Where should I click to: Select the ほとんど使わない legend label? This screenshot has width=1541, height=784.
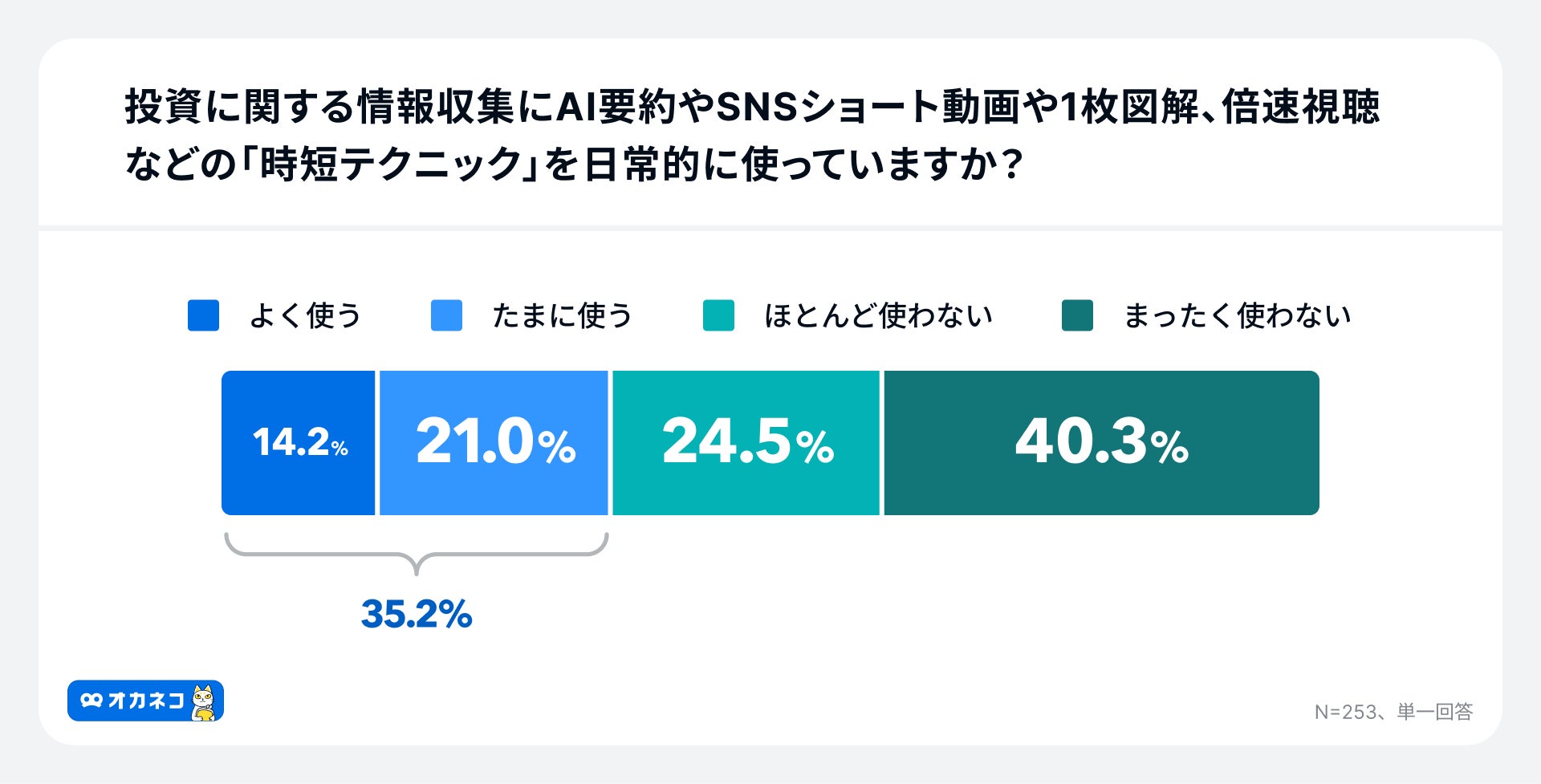pyautogui.click(x=878, y=315)
